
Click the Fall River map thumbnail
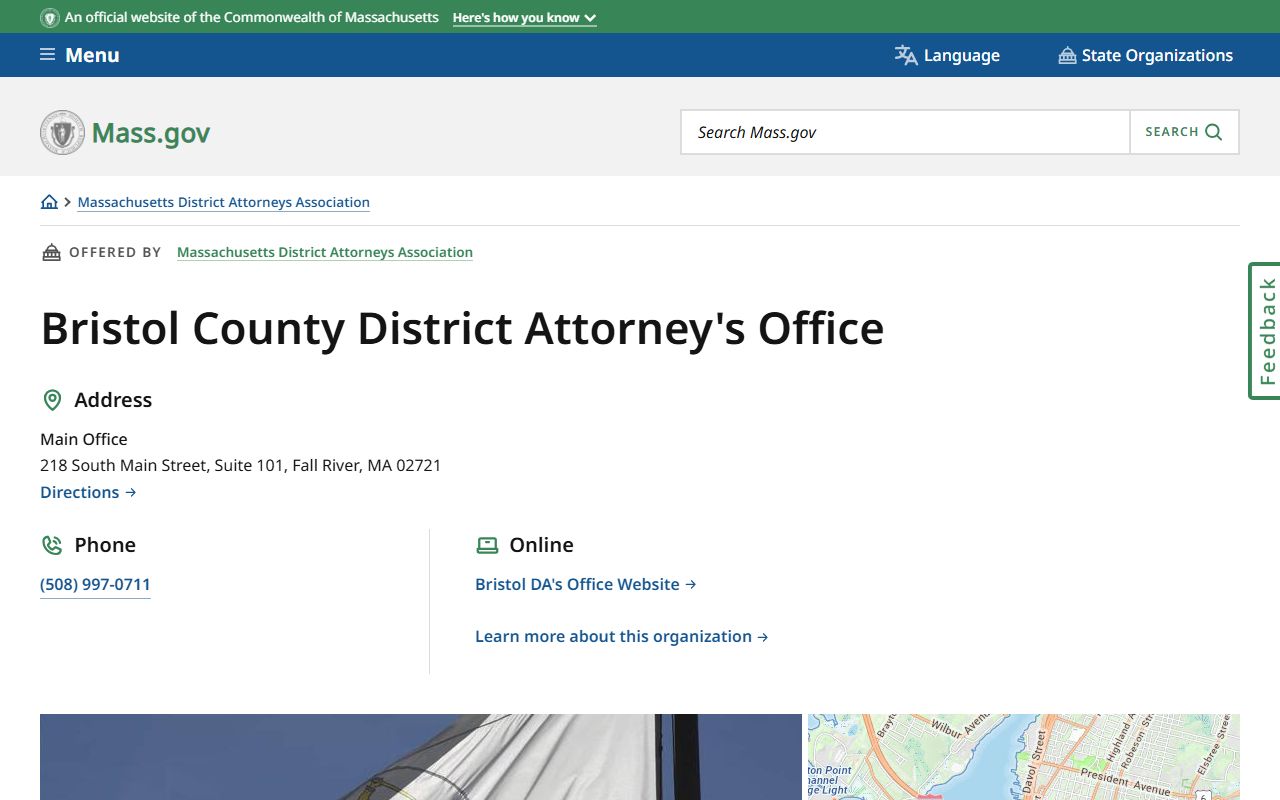coord(1024,757)
